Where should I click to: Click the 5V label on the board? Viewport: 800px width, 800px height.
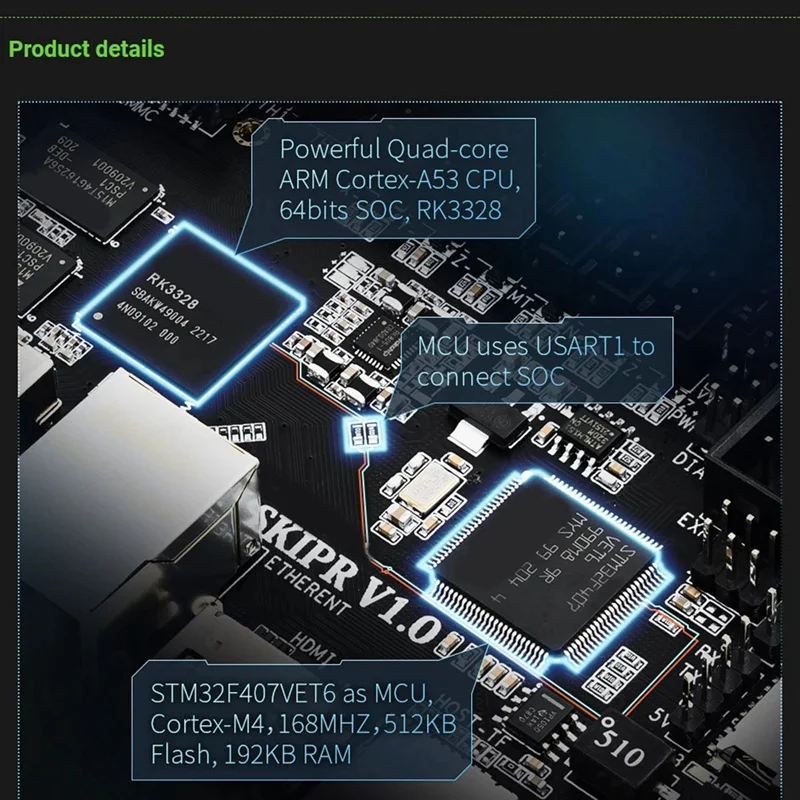tap(660, 718)
